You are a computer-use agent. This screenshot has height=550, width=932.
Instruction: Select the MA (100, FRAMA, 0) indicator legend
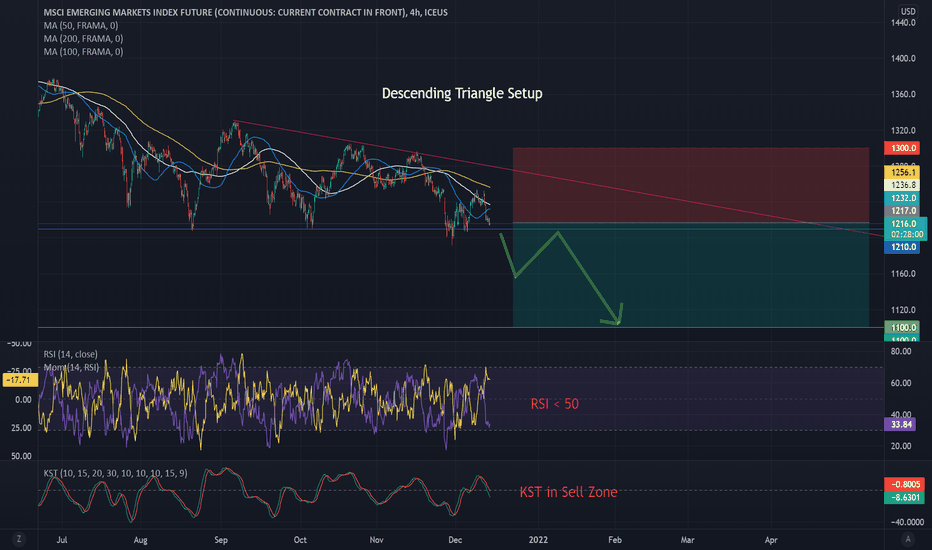click(x=83, y=52)
